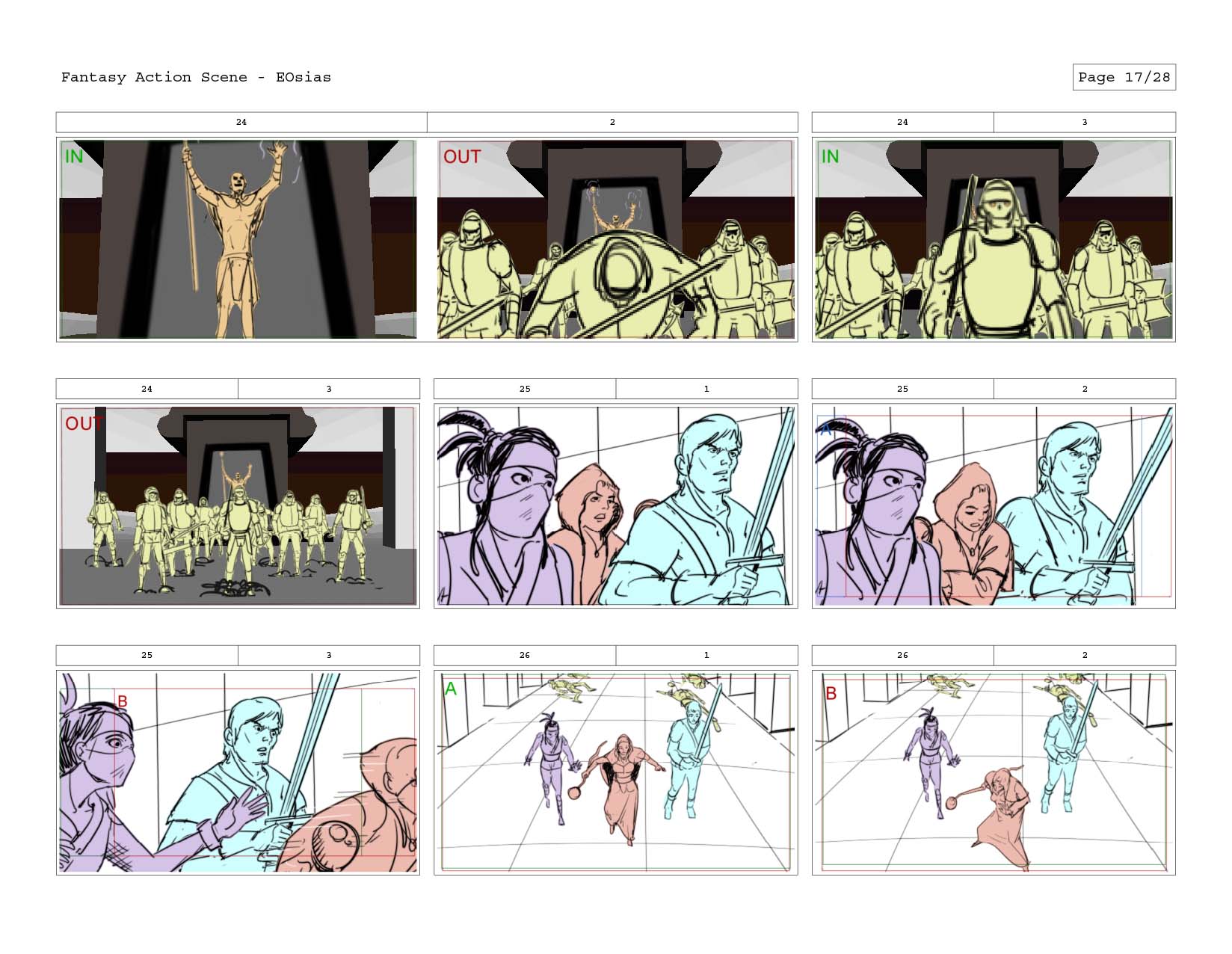
Task: Click green IN label on sorcerer frame
Action: (x=74, y=157)
